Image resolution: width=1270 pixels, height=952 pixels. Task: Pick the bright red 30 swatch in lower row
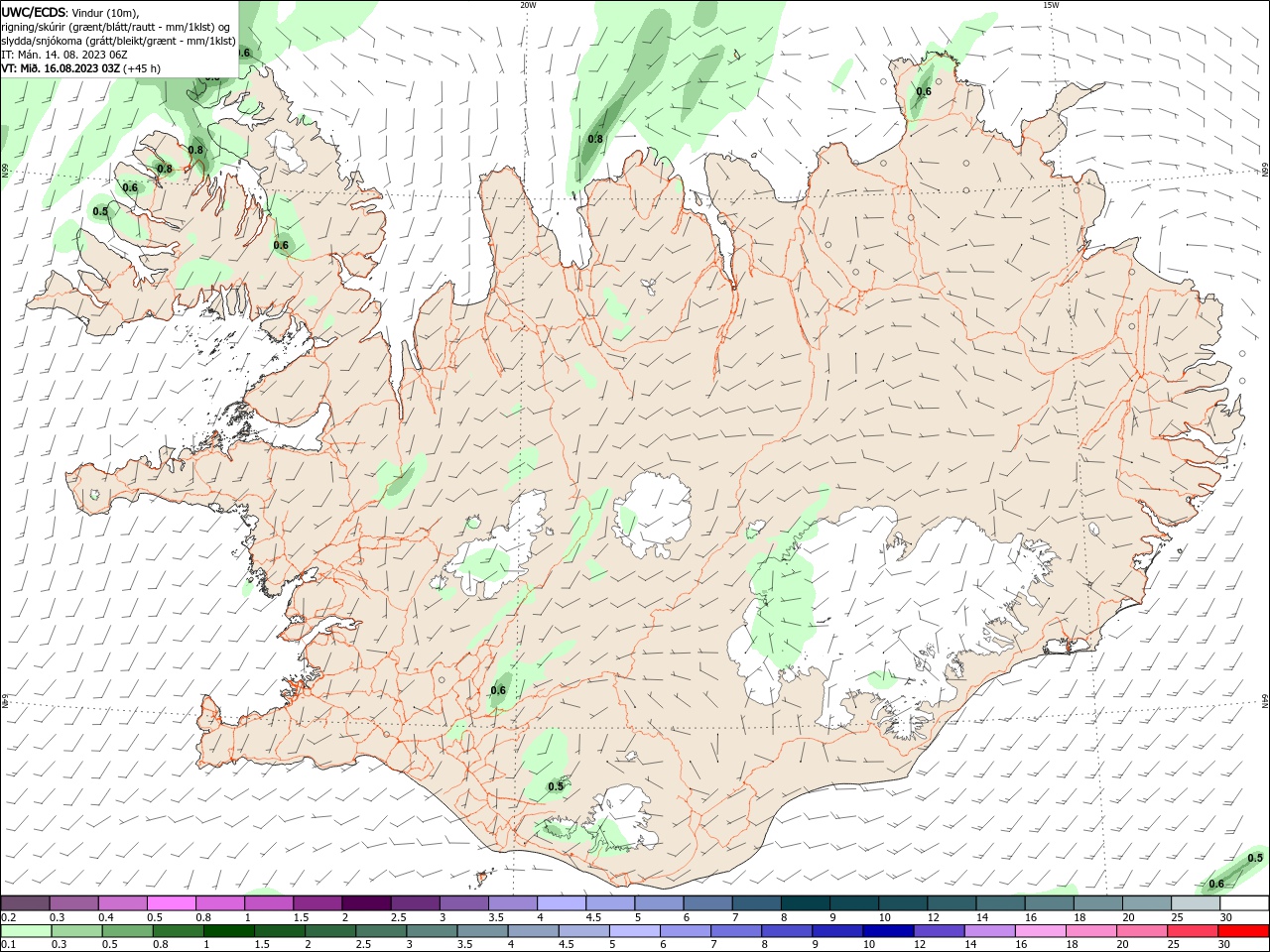1244,931
